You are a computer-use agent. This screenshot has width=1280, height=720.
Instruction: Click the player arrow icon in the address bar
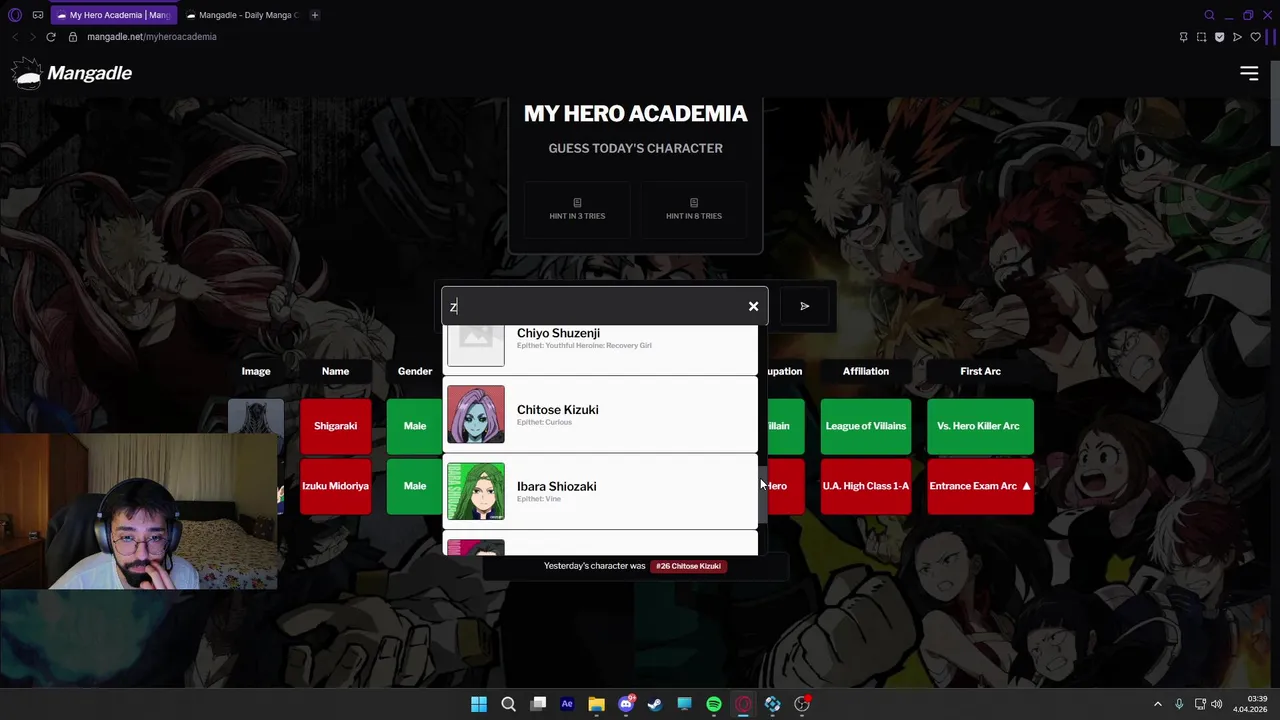pos(1237,37)
